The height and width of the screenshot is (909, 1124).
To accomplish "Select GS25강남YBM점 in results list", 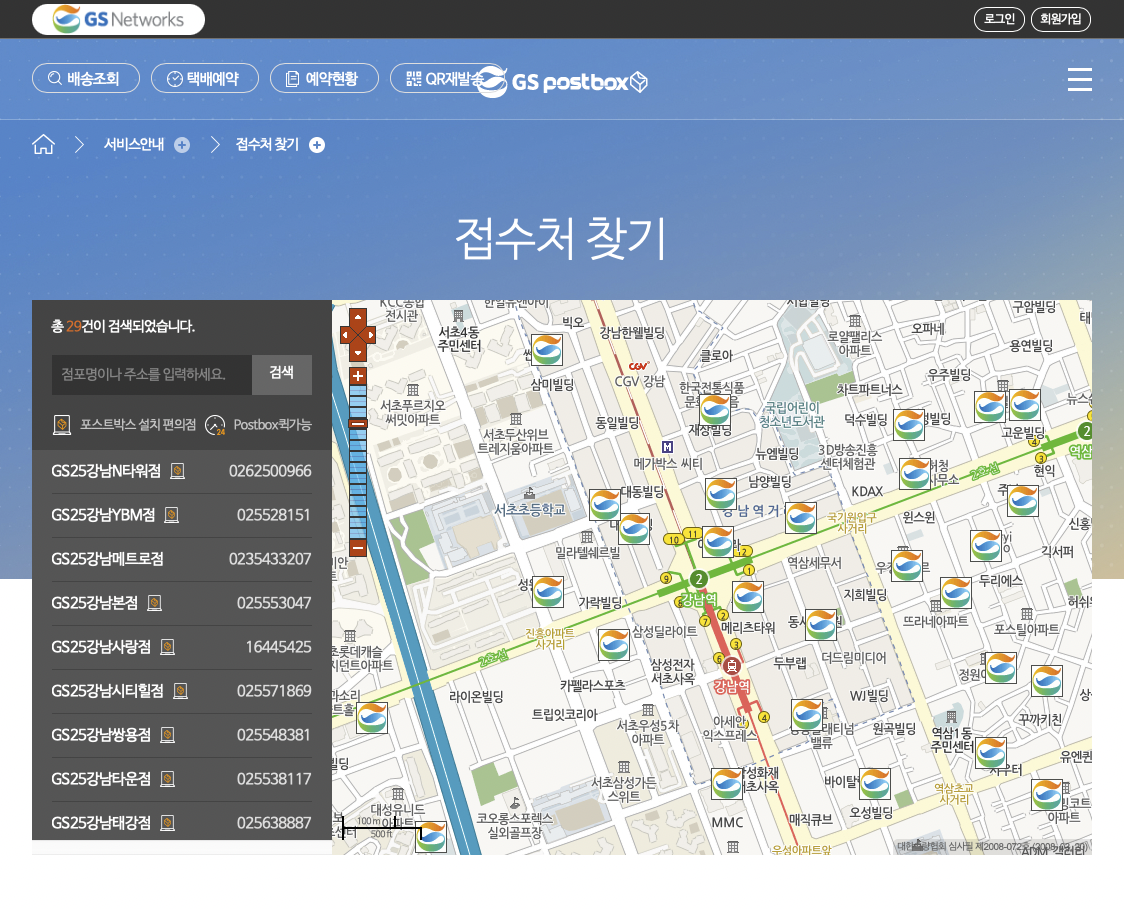I will point(181,515).
